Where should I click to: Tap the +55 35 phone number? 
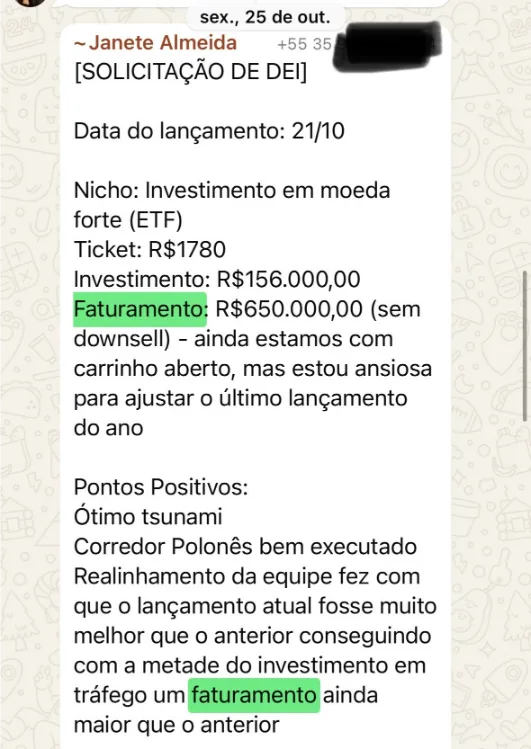pyautogui.click(x=304, y=44)
